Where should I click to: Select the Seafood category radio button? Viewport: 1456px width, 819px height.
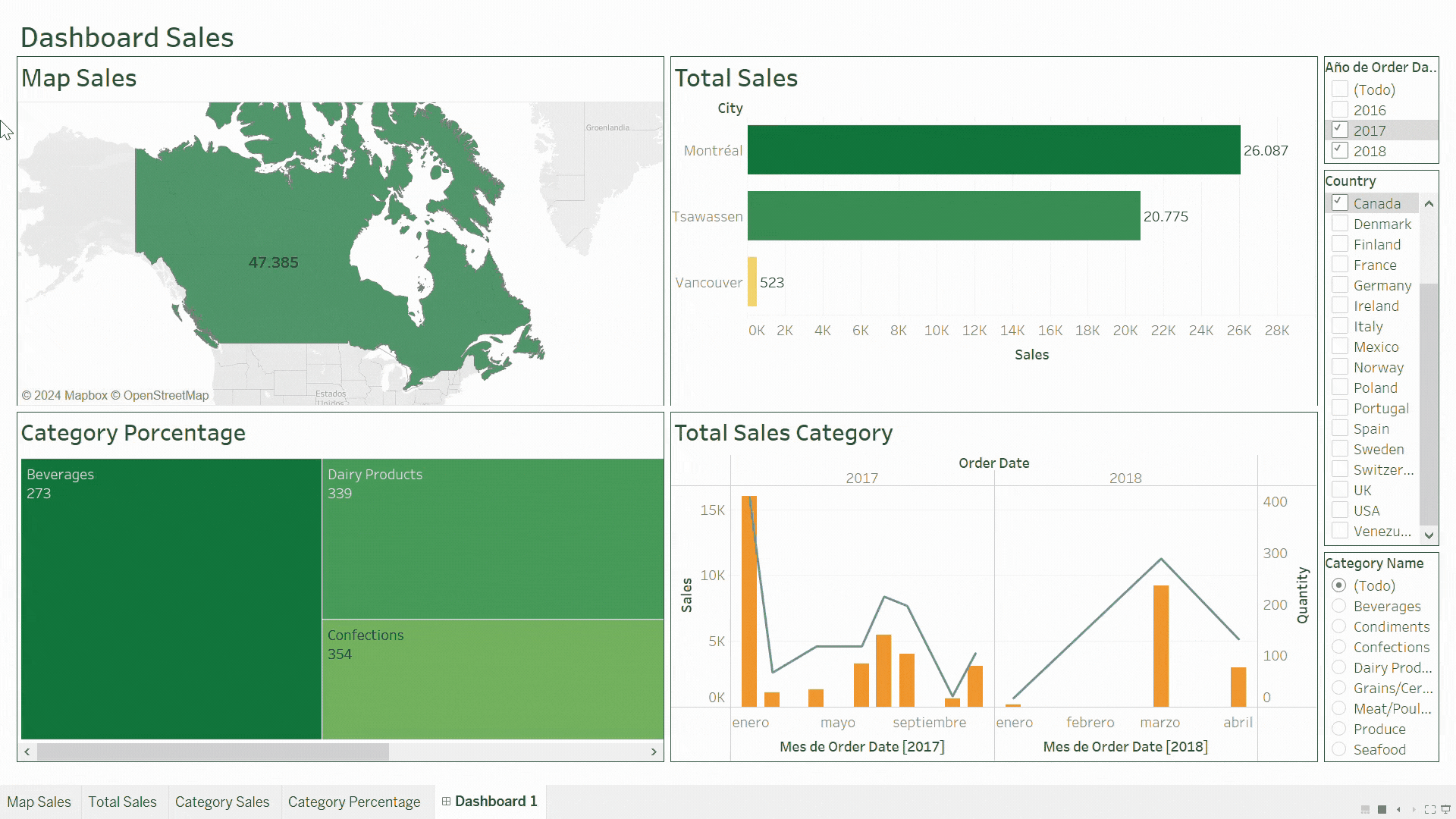click(x=1339, y=749)
